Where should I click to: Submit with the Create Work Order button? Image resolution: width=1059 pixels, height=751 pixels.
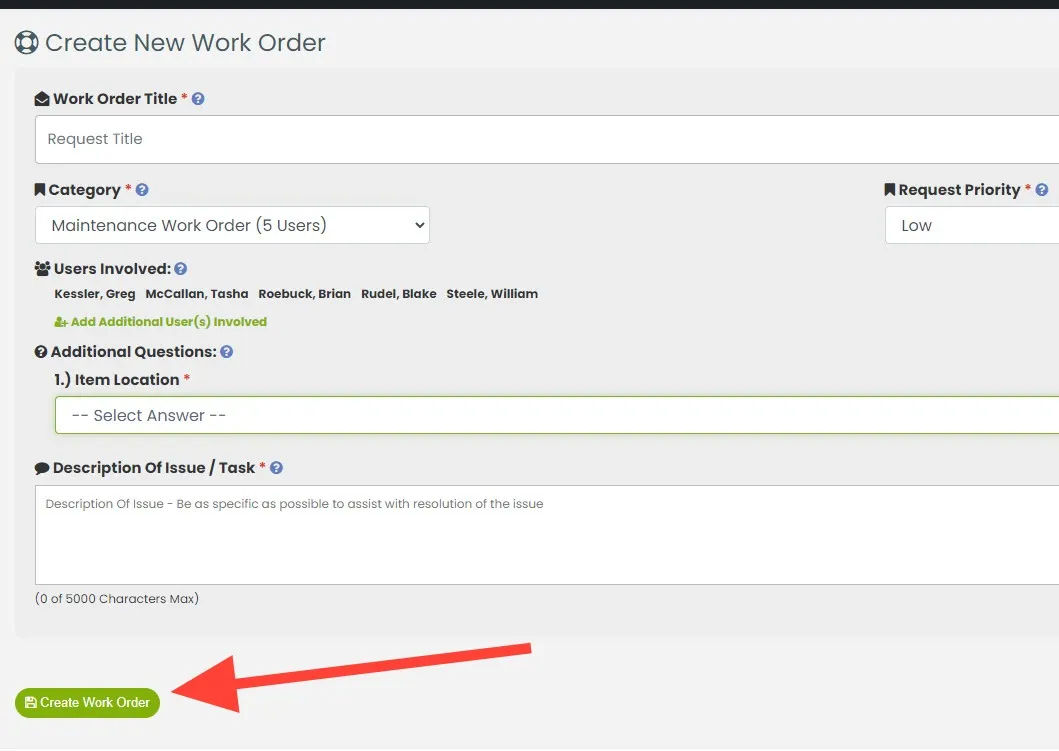tap(87, 703)
